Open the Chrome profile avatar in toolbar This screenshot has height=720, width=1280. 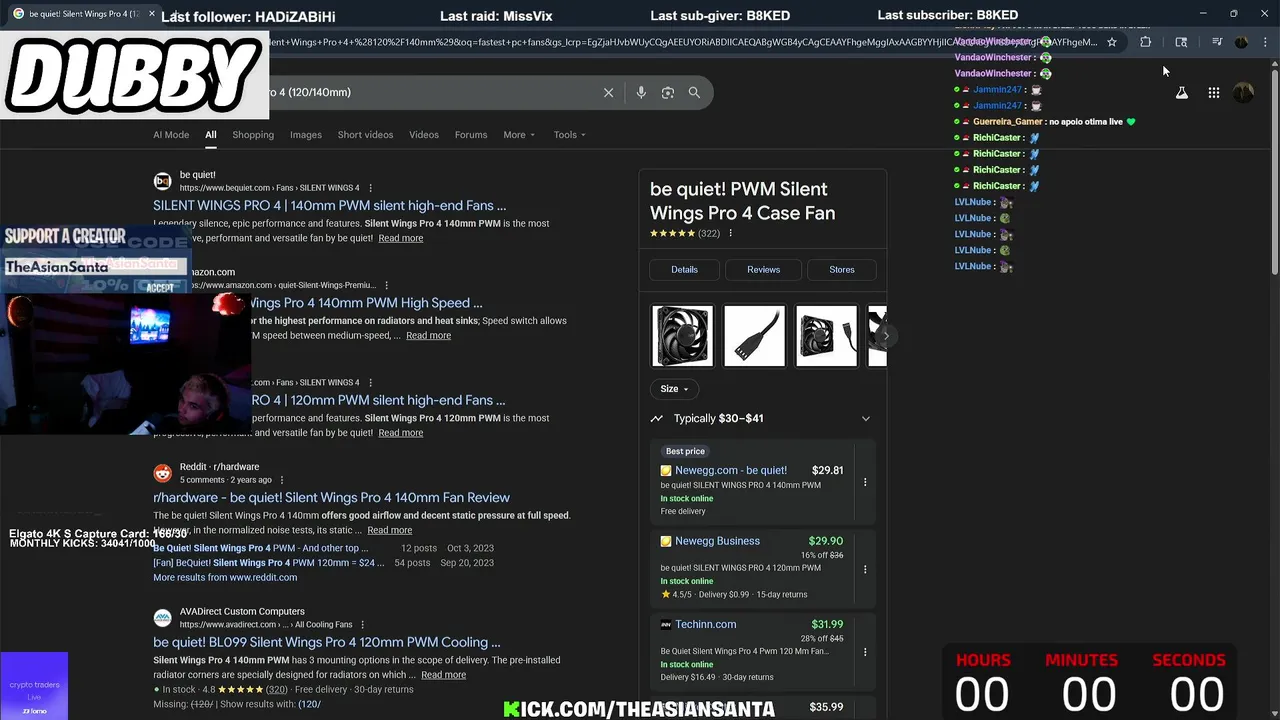[1242, 42]
